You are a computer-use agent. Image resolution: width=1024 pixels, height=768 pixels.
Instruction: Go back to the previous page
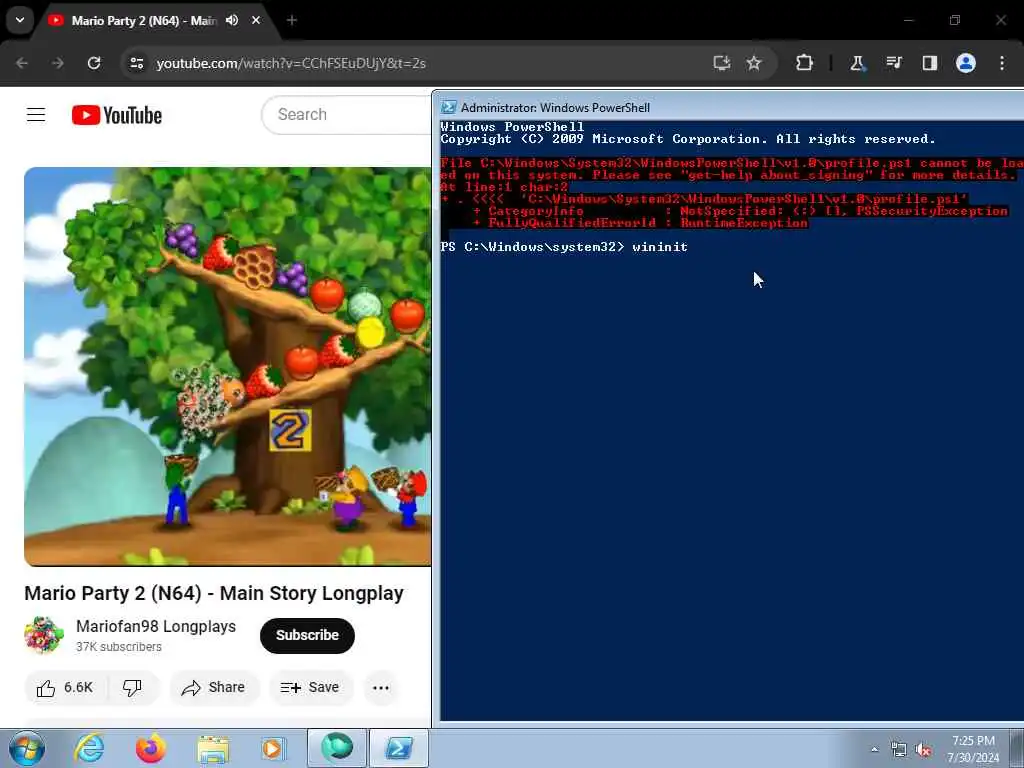coord(22,63)
